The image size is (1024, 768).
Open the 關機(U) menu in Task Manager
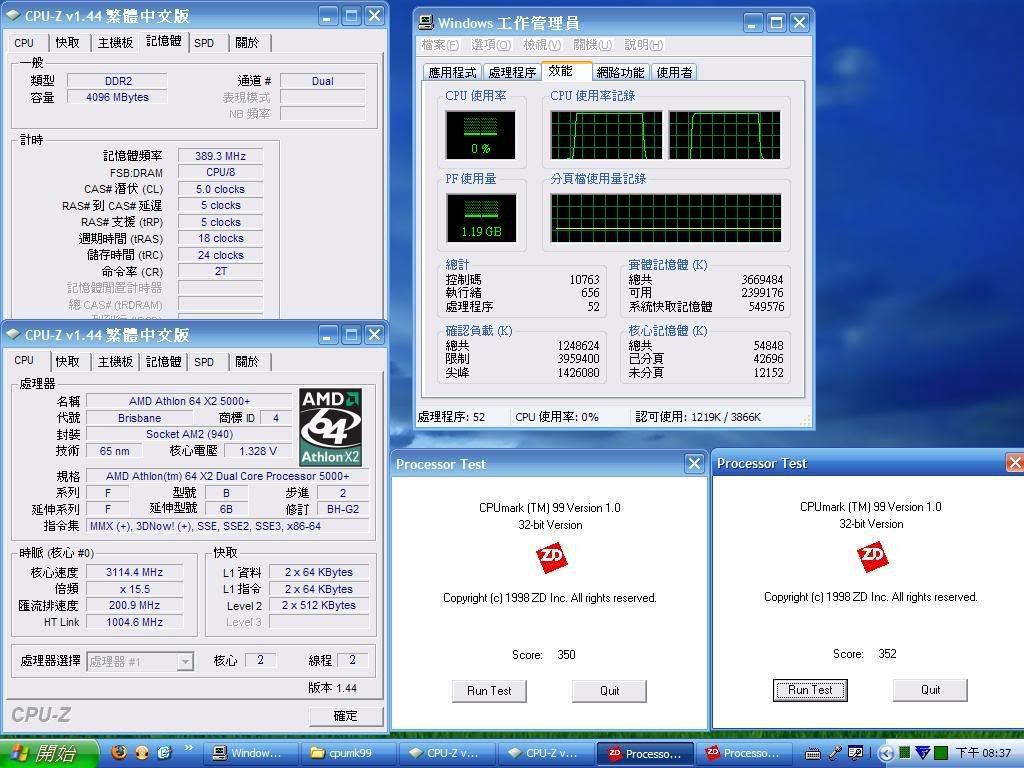tap(592, 44)
